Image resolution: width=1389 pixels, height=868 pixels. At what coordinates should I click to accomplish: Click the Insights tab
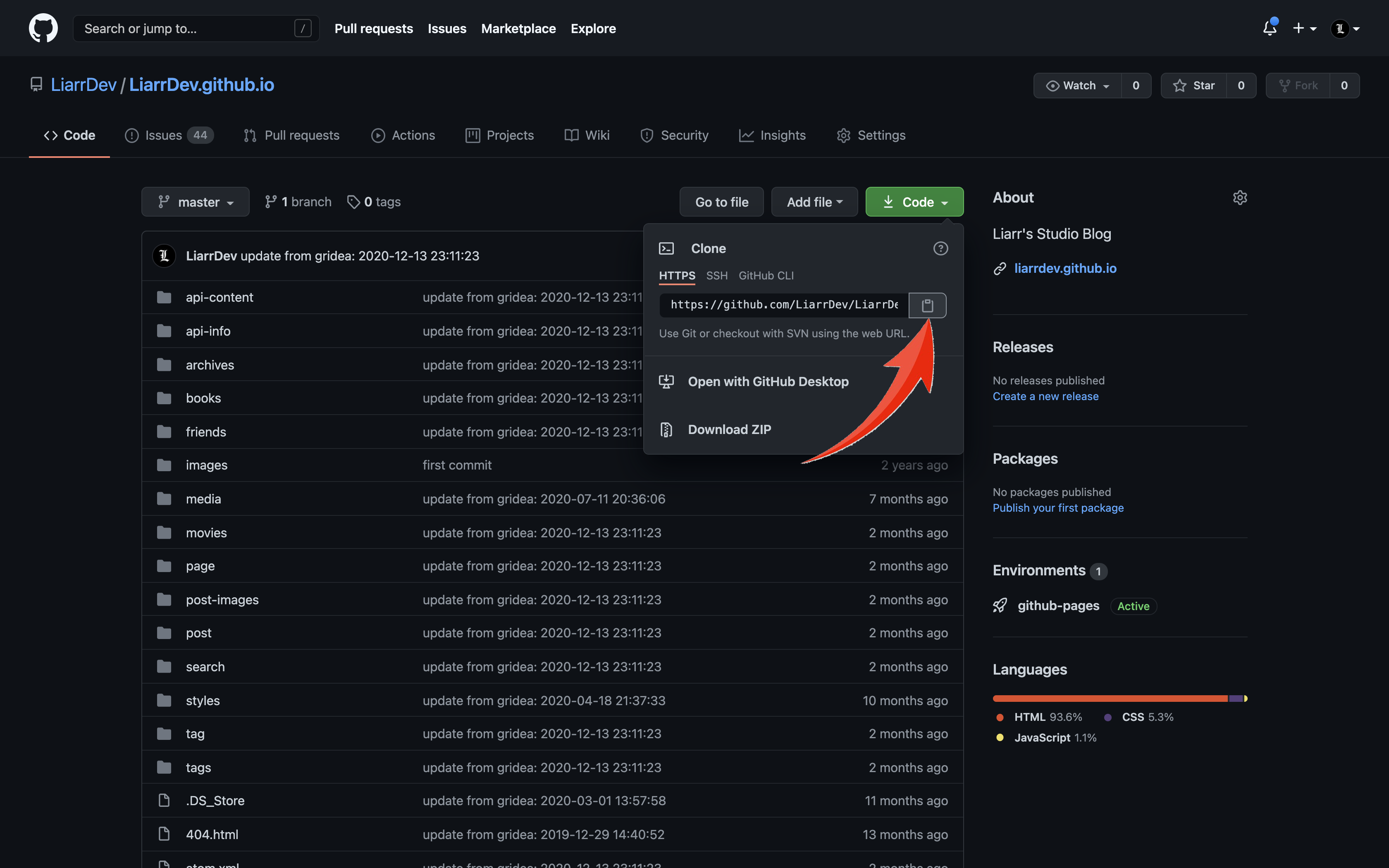(782, 134)
